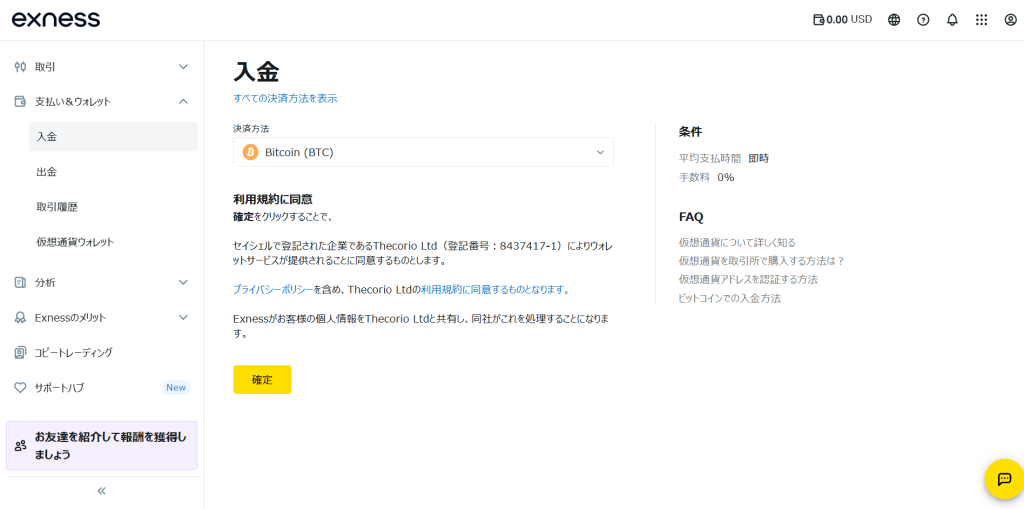This screenshot has width=1024, height=509.
Task: Select 入金 in the sidebar
Action: (114, 137)
